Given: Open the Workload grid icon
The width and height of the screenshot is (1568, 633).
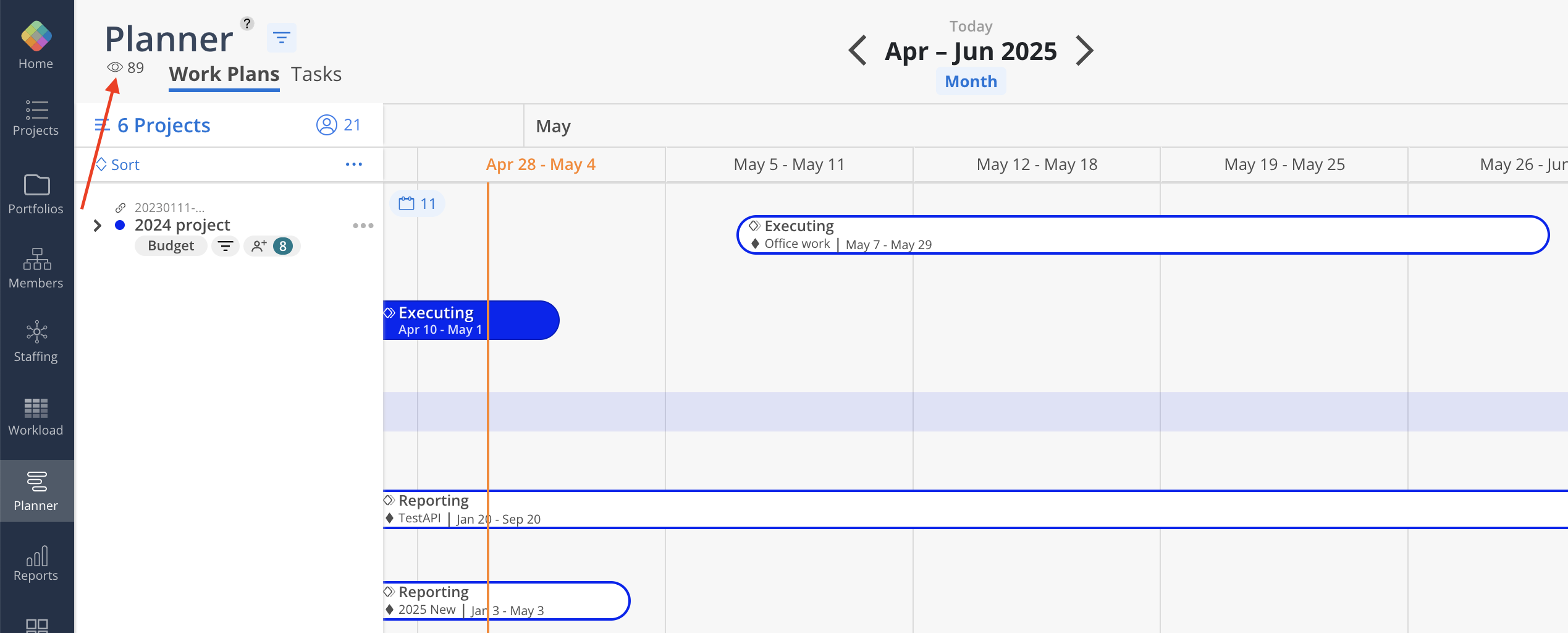Looking at the screenshot, I should [36, 408].
